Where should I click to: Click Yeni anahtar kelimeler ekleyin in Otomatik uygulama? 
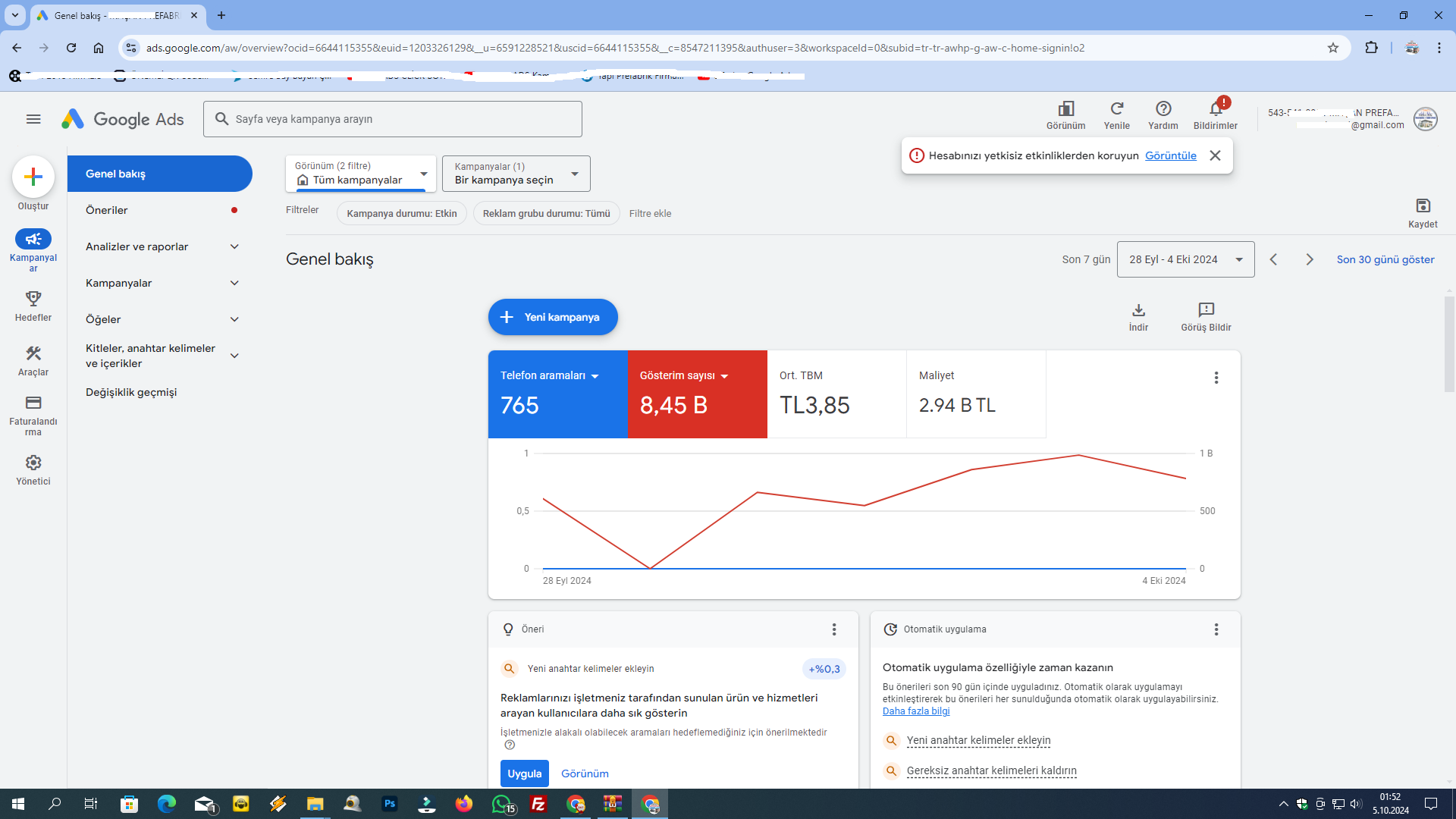[x=978, y=740]
